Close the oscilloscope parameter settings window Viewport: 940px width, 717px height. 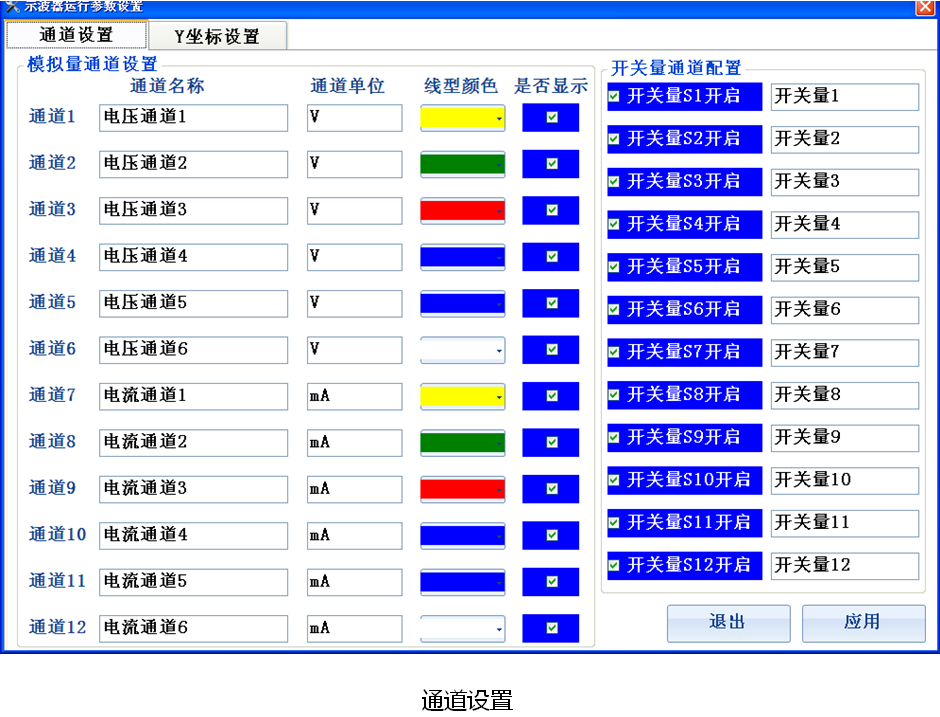coord(925,7)
